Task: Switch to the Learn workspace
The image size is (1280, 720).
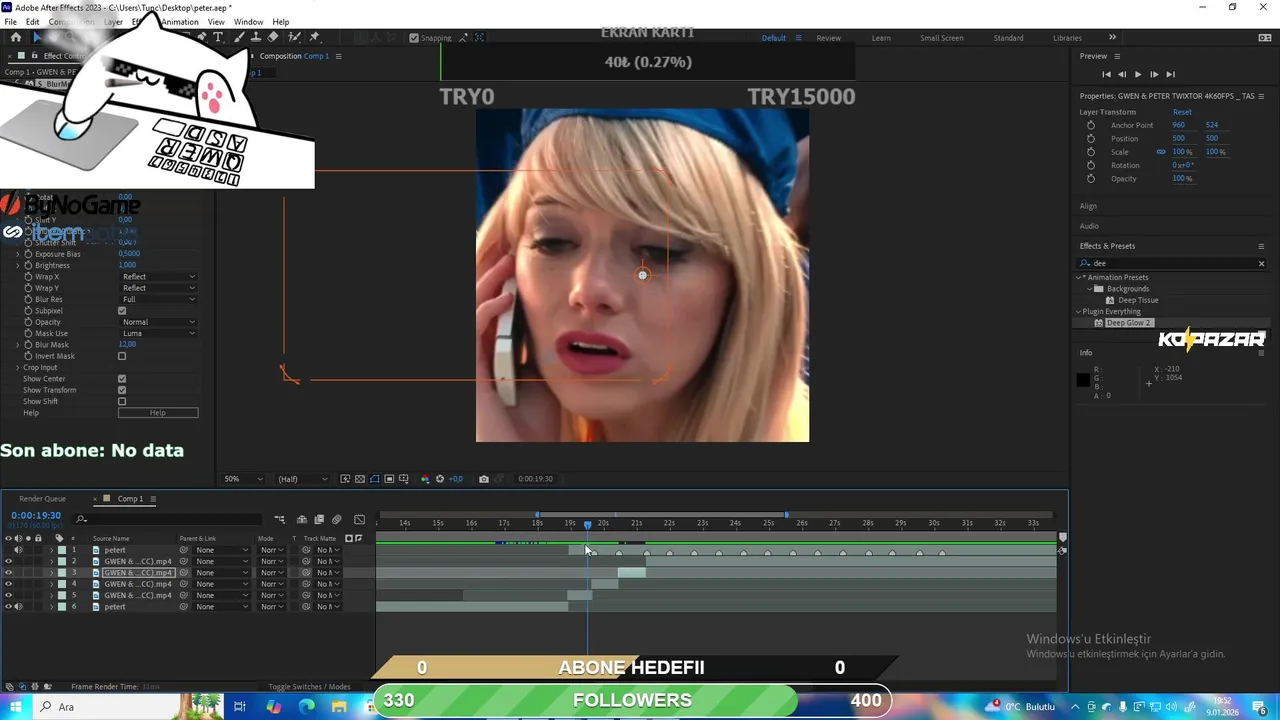Action: [x=881, y=38]
